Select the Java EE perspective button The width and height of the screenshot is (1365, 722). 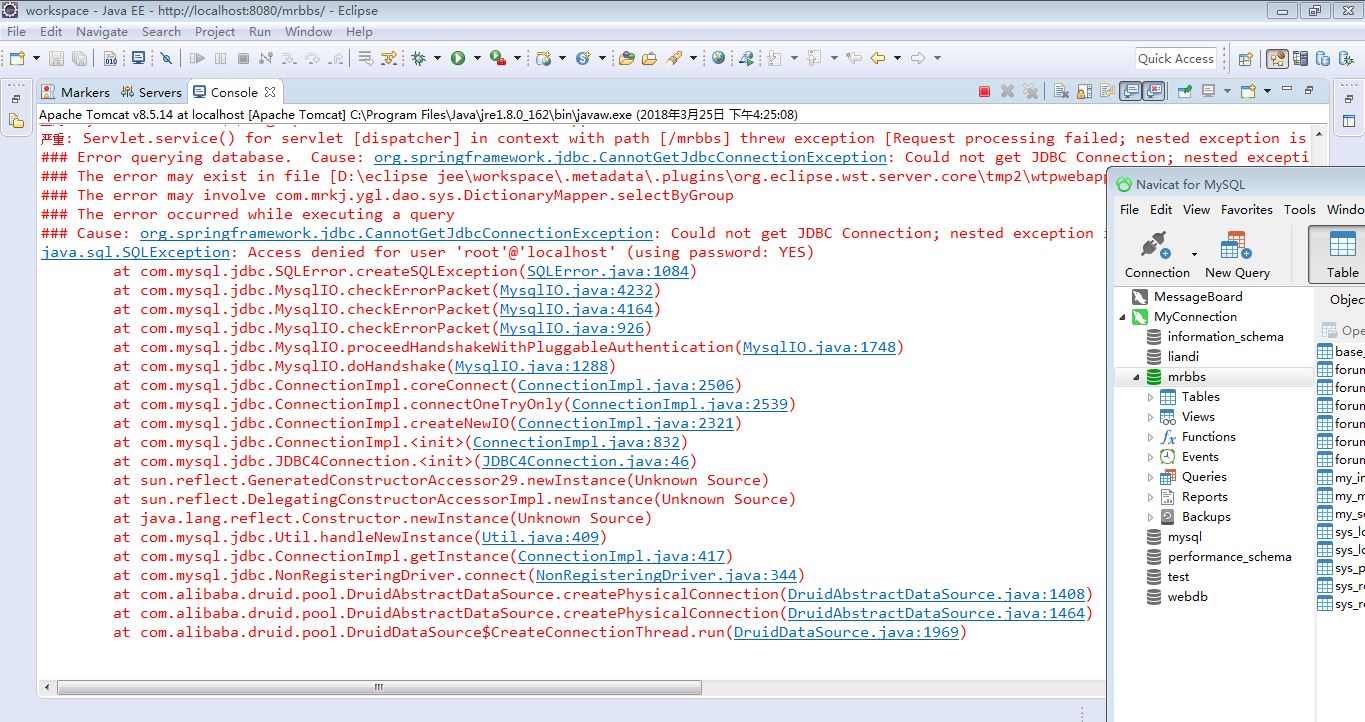coord(1277,59)
